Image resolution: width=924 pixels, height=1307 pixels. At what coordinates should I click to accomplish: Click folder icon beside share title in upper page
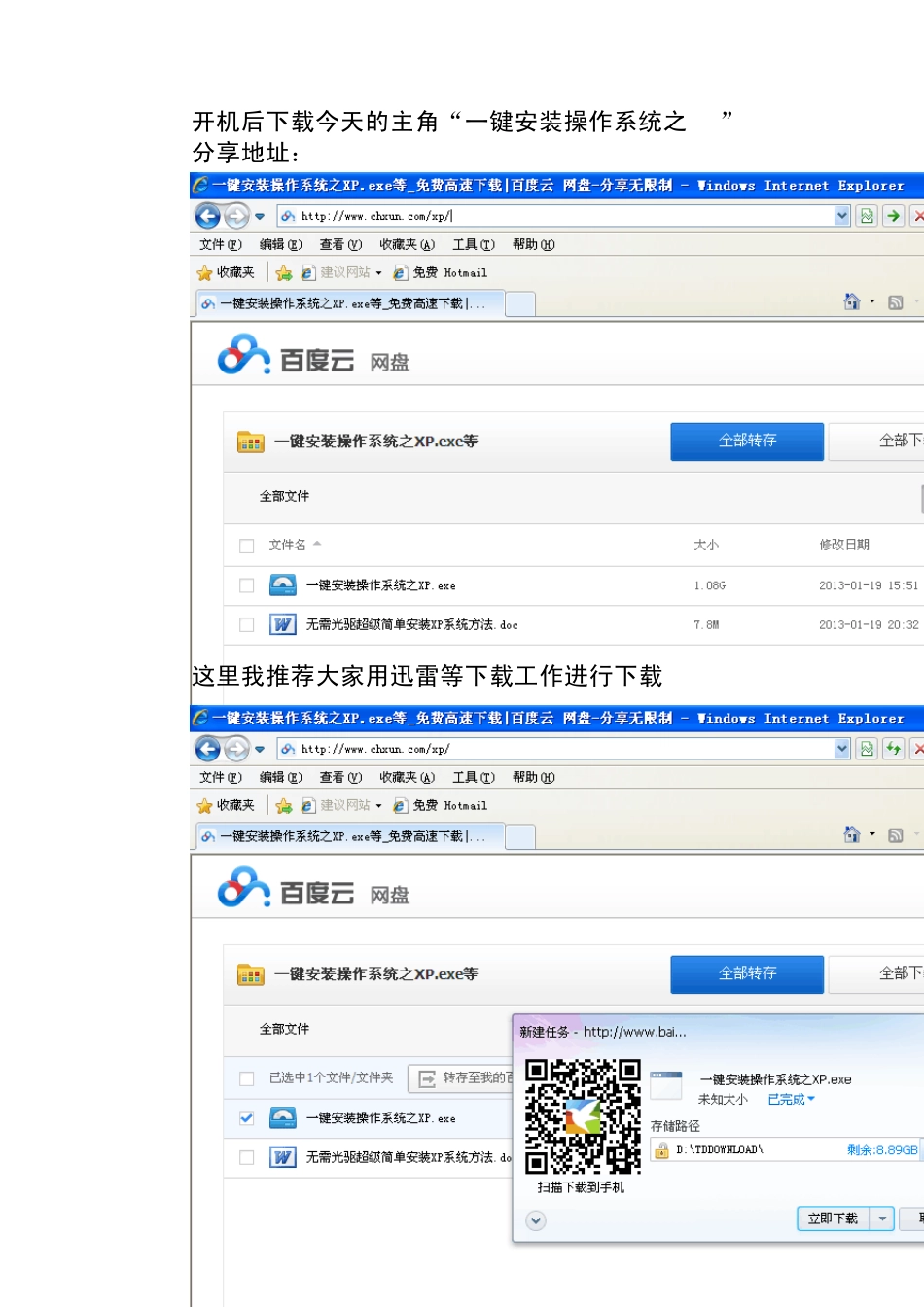[x=251, y=442]
